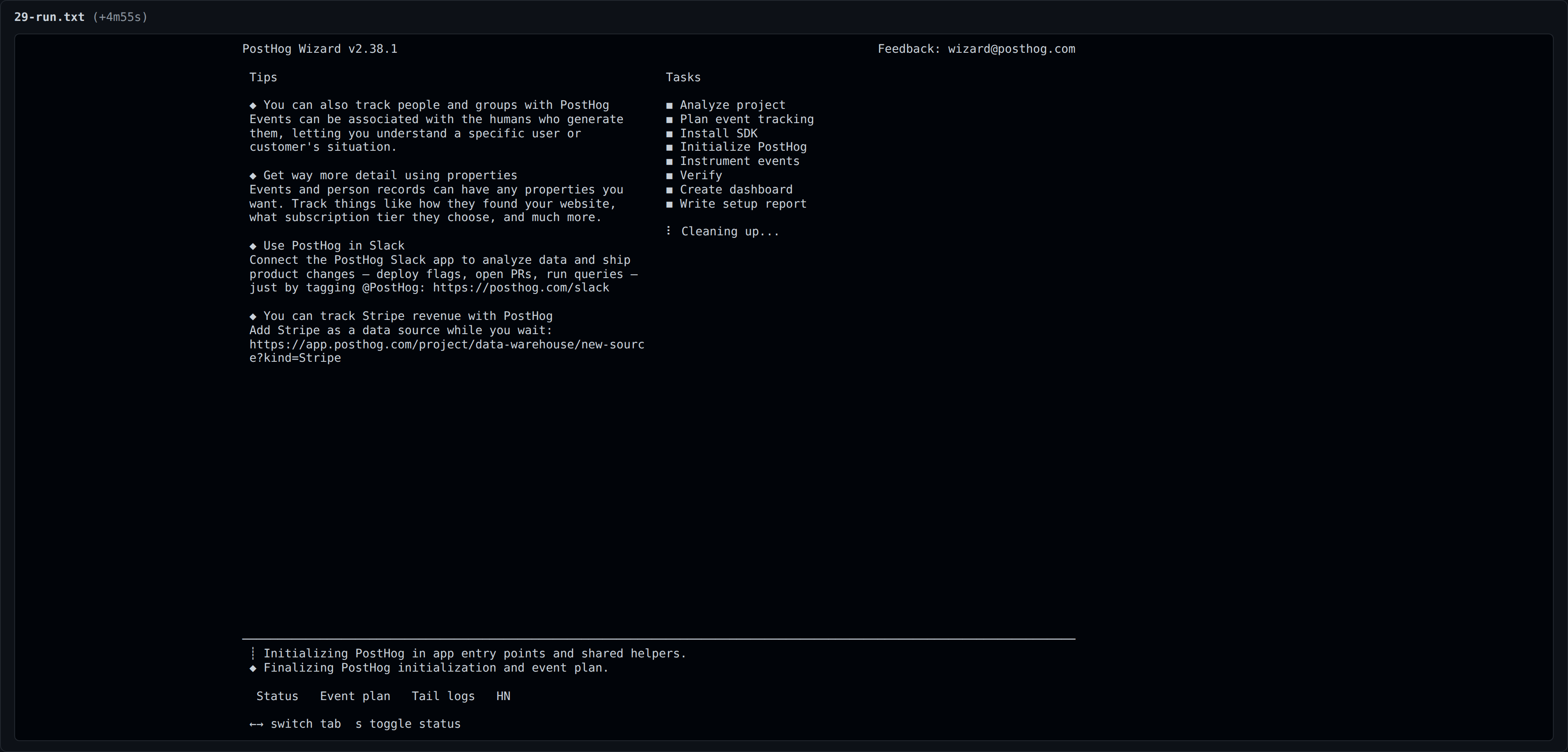Click 'You can also track people and groups' tip
This screenshot has height=752, width=1568.
(x=436, y=105)
